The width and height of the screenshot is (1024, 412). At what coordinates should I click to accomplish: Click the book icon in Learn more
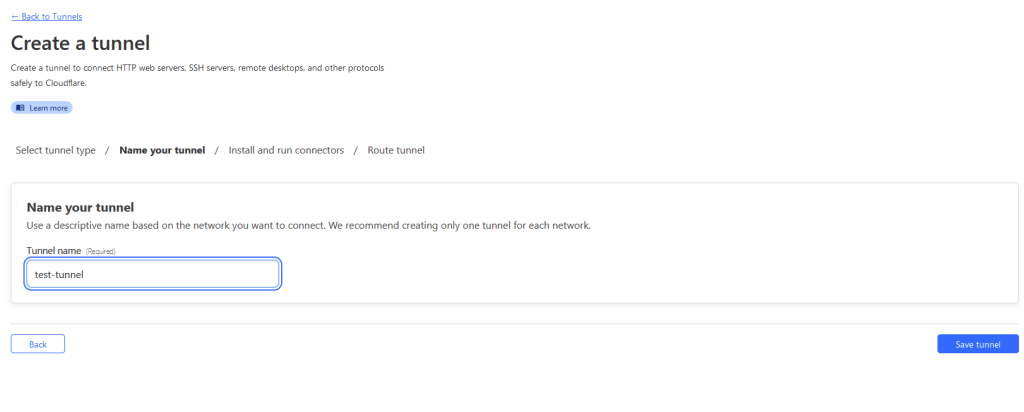pyautogui.click(x=20, y=108)
